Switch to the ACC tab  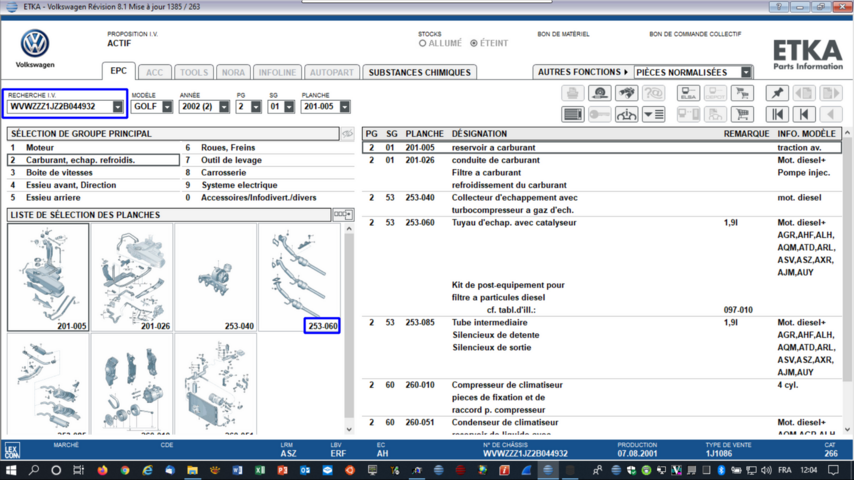pyautogui.click(x=154, y=72)
